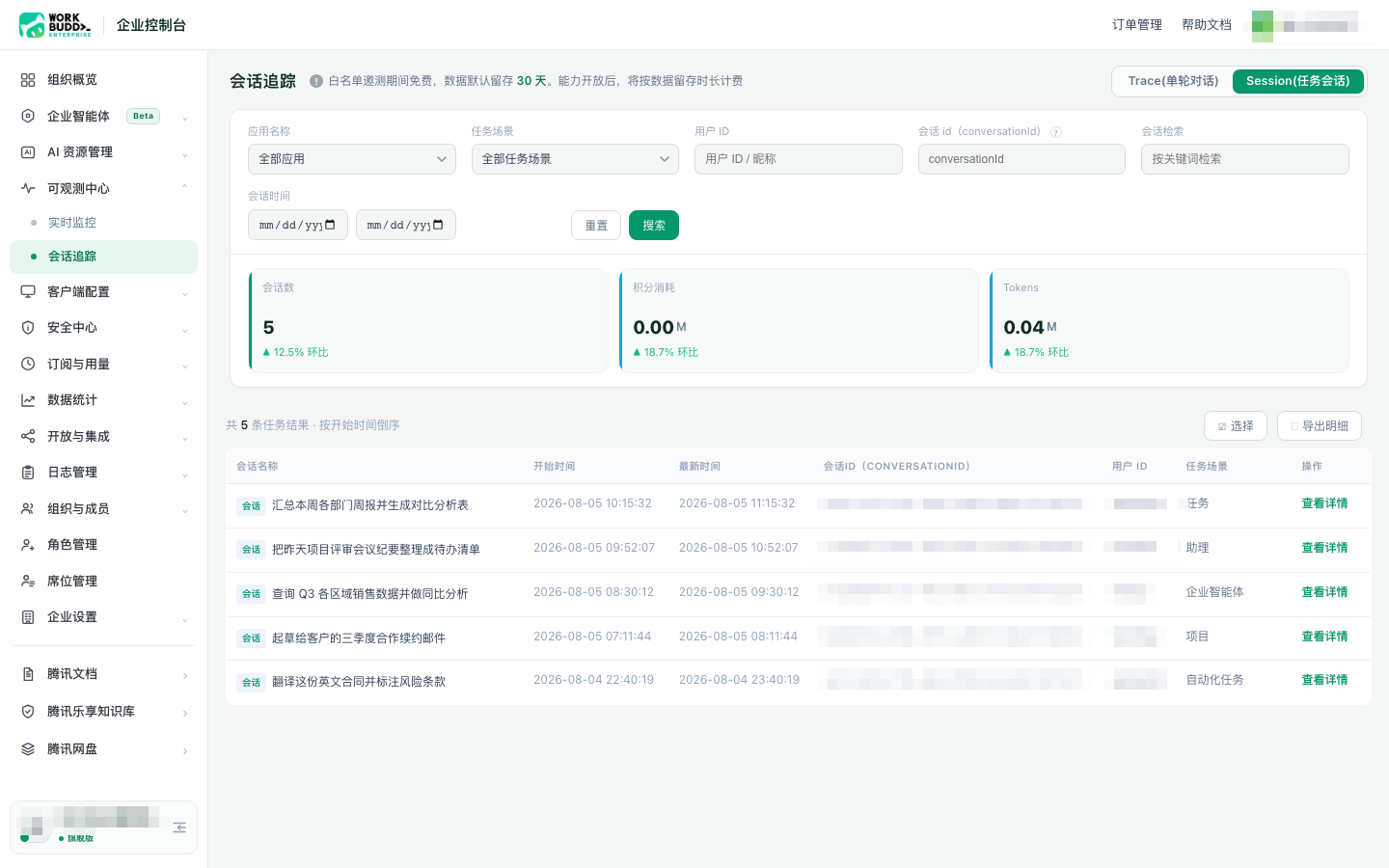View details for 把昨天项目评审会议纪要 session

[1324, 548]
